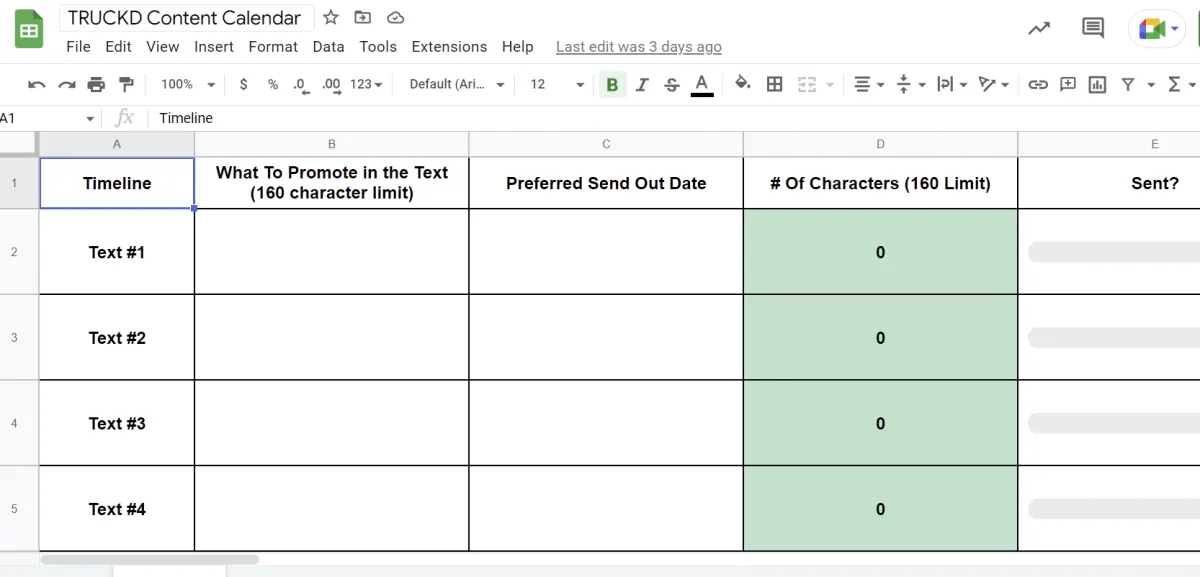The width and height of the screenshot is (1200, 577).
Task: Click the select-all corner box
Action: 19,144
